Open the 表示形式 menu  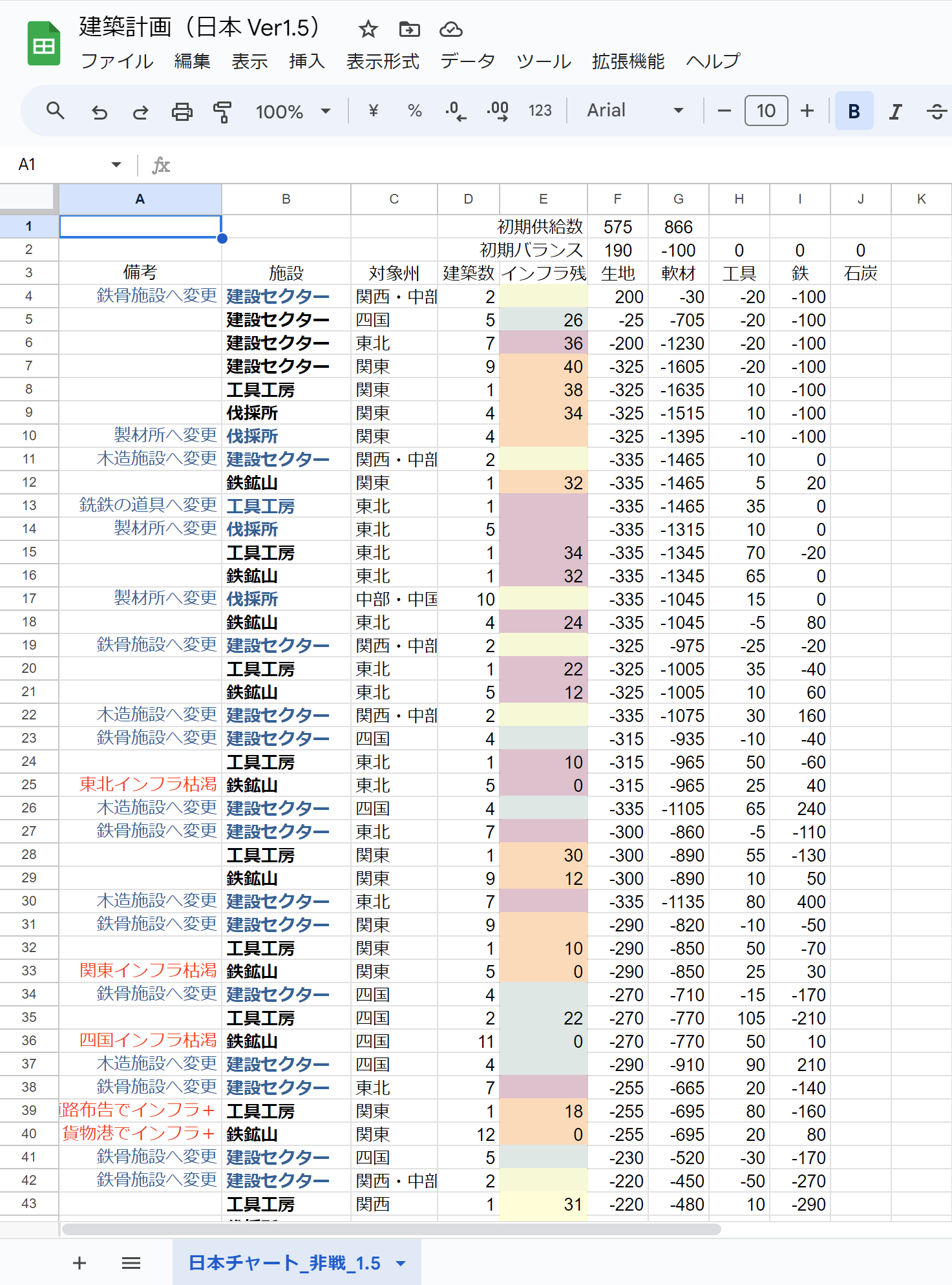coord(383,61)
